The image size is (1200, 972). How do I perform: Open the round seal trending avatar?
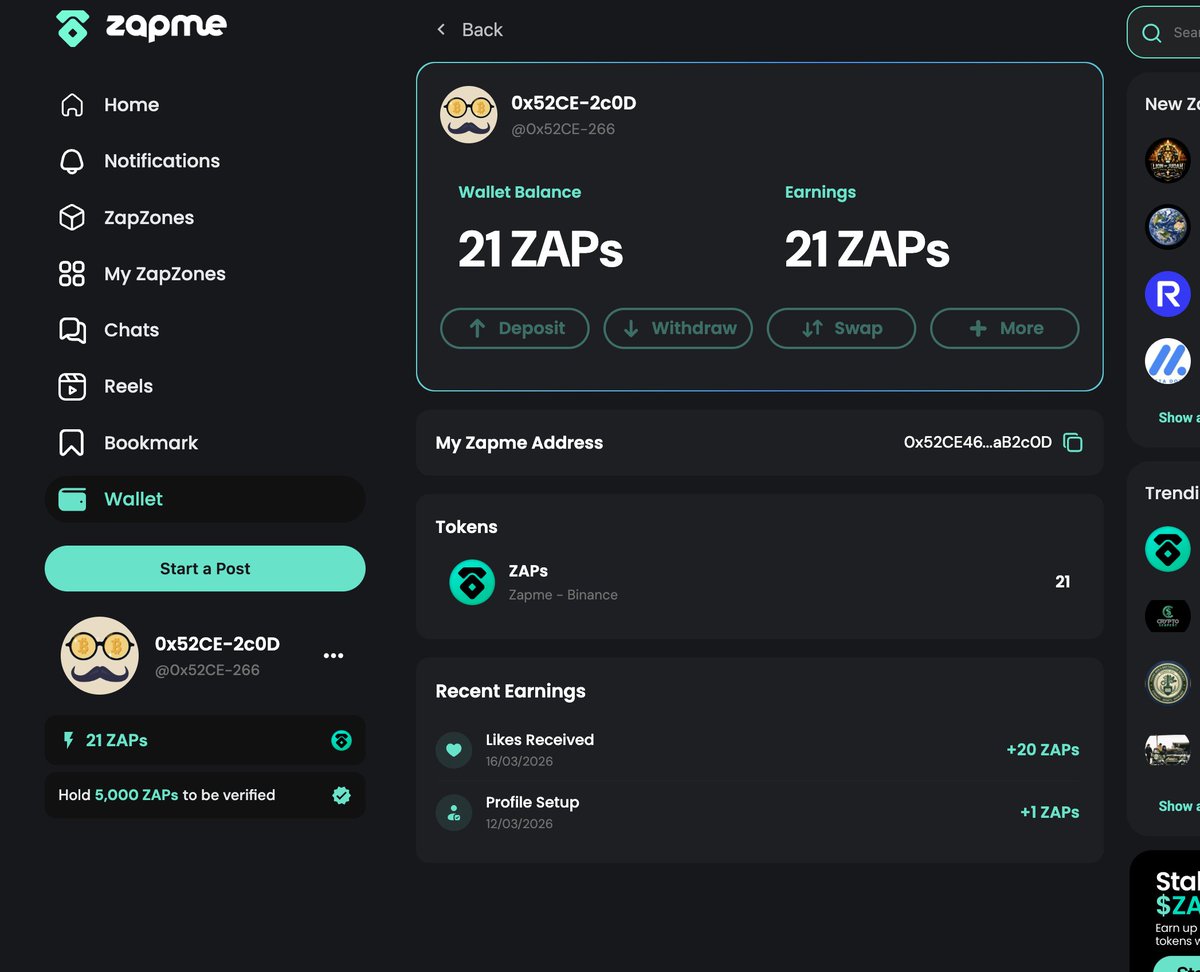pos(1168,683)
